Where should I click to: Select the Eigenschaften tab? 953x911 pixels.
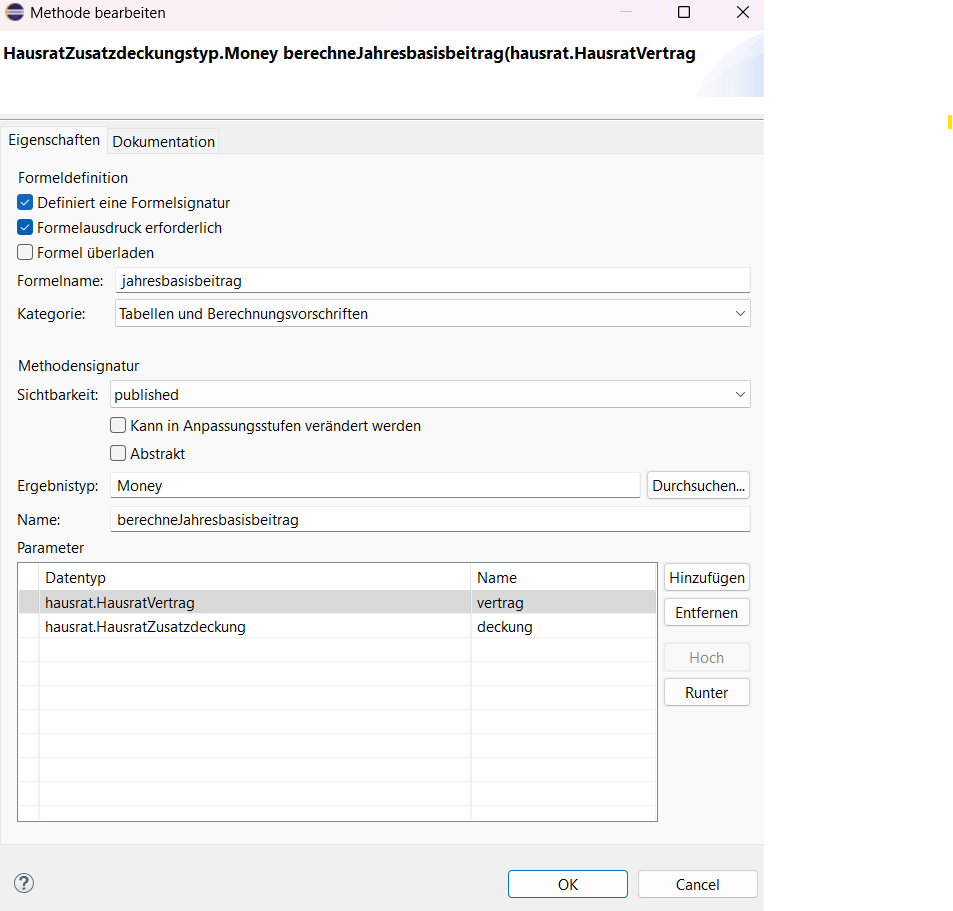[x=54, y=140]
